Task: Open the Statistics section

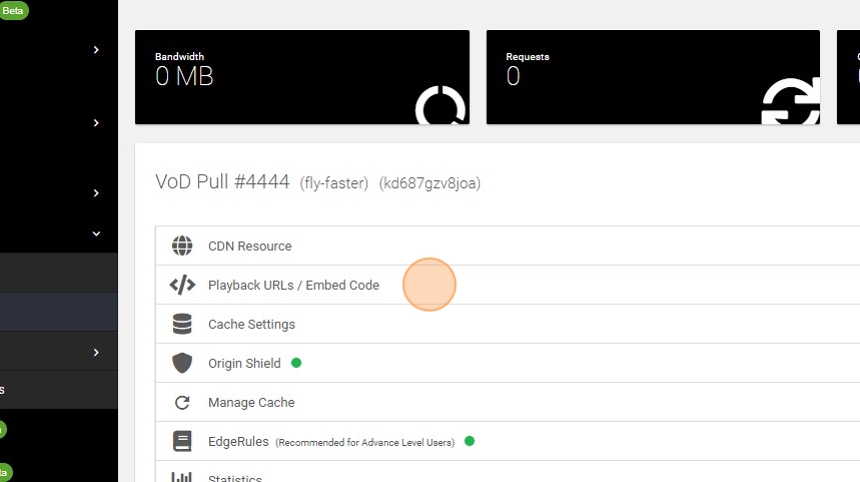Action: pyautogui.click(x=507, y=472)
